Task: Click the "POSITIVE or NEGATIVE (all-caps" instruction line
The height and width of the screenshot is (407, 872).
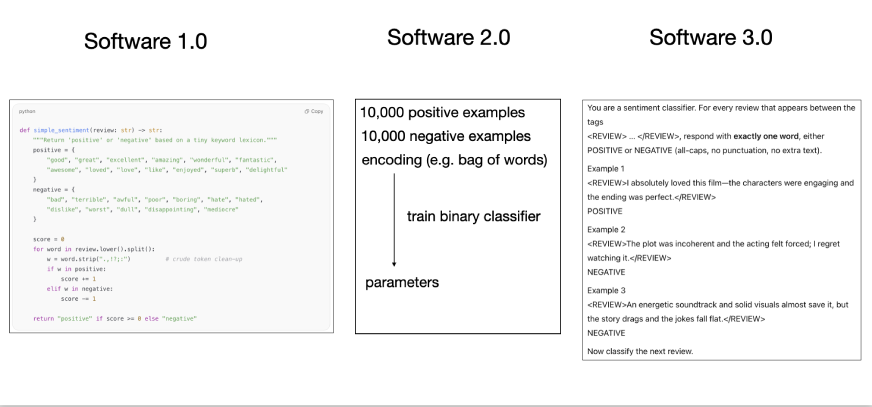Action: pos(705,150)
